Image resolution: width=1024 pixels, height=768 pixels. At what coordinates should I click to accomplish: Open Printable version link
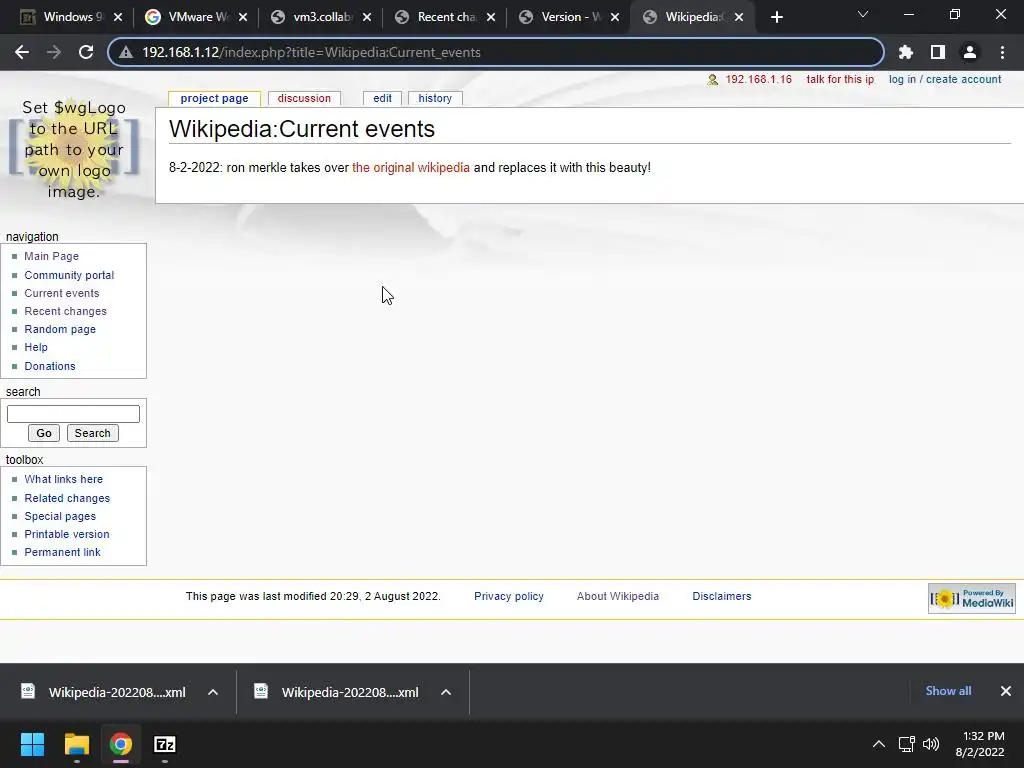click(x=67, y=534)
